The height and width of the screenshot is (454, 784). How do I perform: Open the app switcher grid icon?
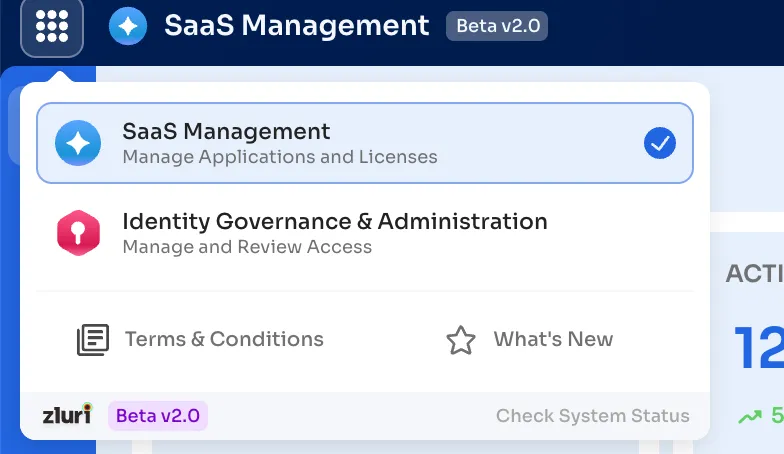pos(52,26)
